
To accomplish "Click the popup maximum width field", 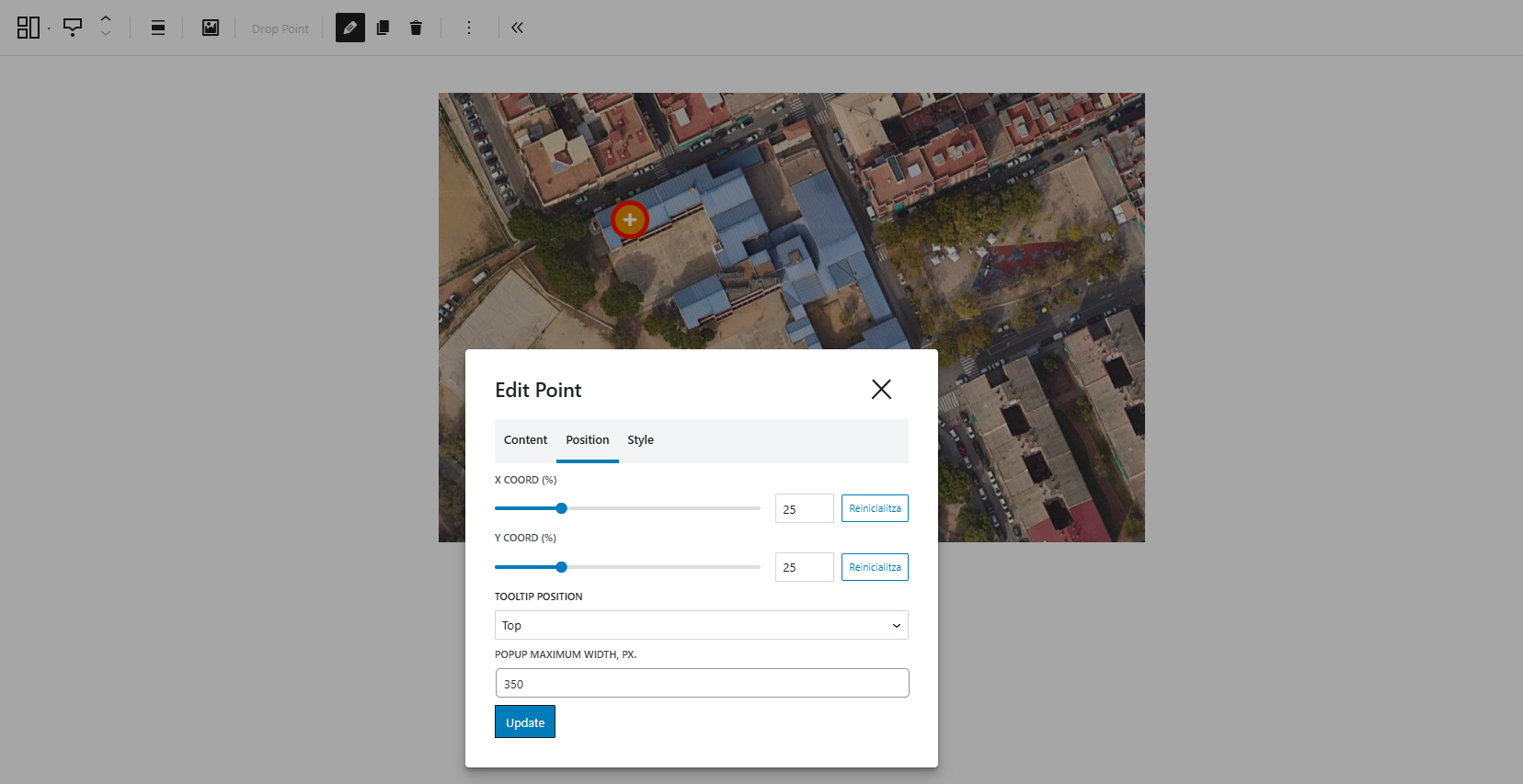I will pyautogui.click(x=701, y=684).
